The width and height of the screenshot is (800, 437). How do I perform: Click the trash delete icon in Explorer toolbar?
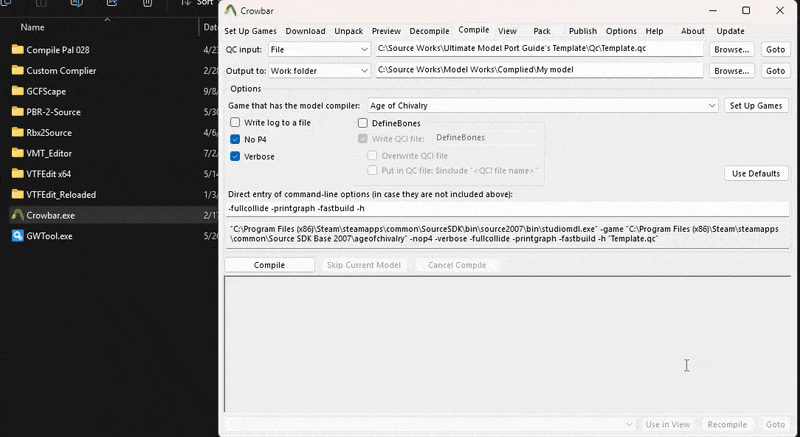click(148, 4)
